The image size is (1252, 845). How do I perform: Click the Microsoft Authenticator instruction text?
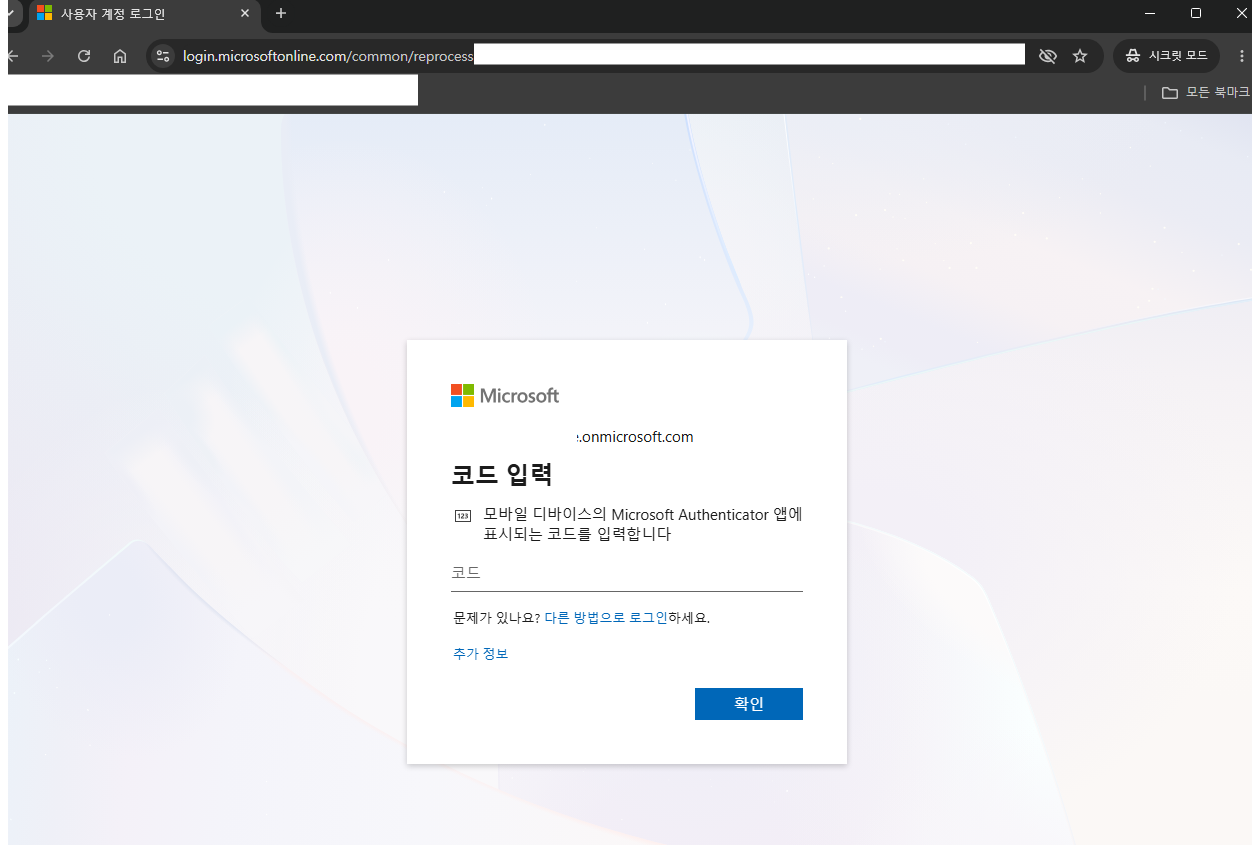click(642, 524)
